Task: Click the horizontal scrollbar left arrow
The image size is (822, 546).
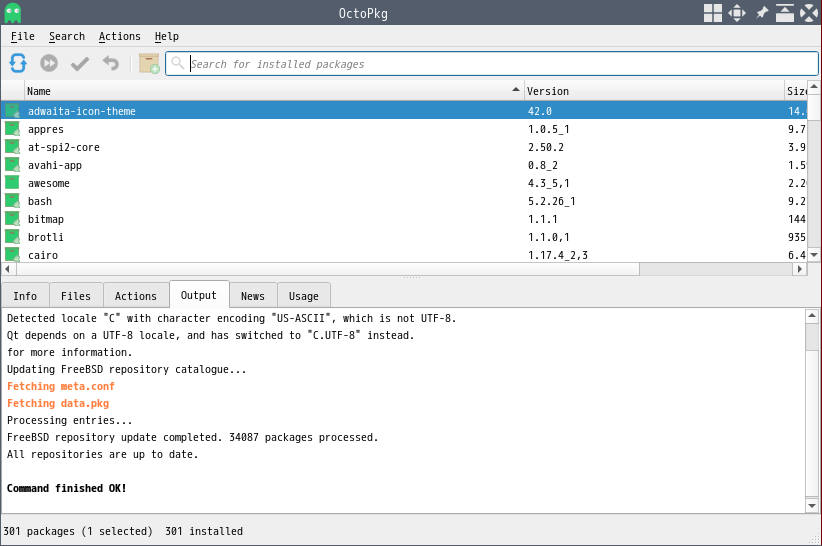Action: [x=7, y=269]
